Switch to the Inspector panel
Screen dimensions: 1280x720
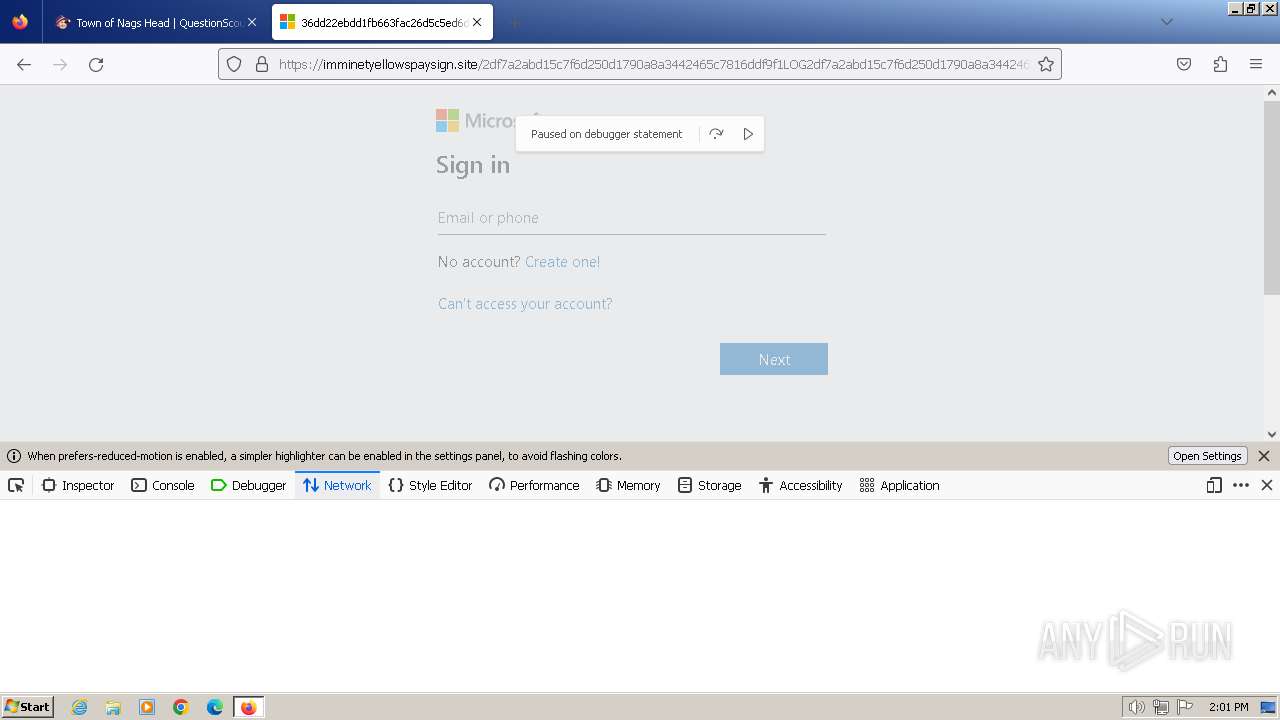78,485
